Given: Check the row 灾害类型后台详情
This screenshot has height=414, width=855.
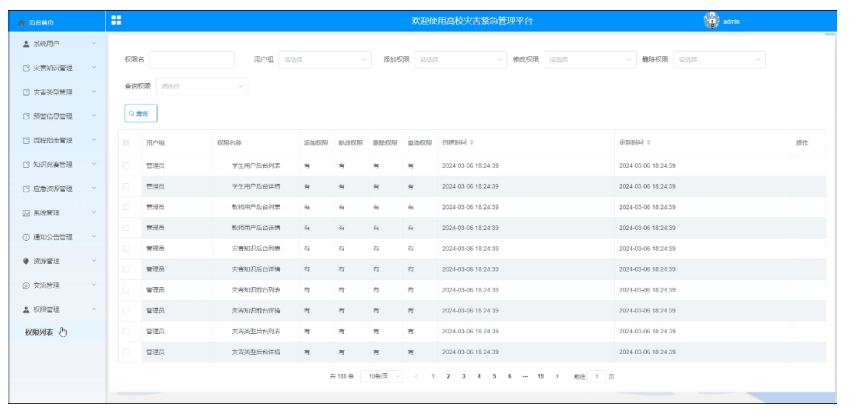Looking at the screenshot, I should (x=126, y=352).
